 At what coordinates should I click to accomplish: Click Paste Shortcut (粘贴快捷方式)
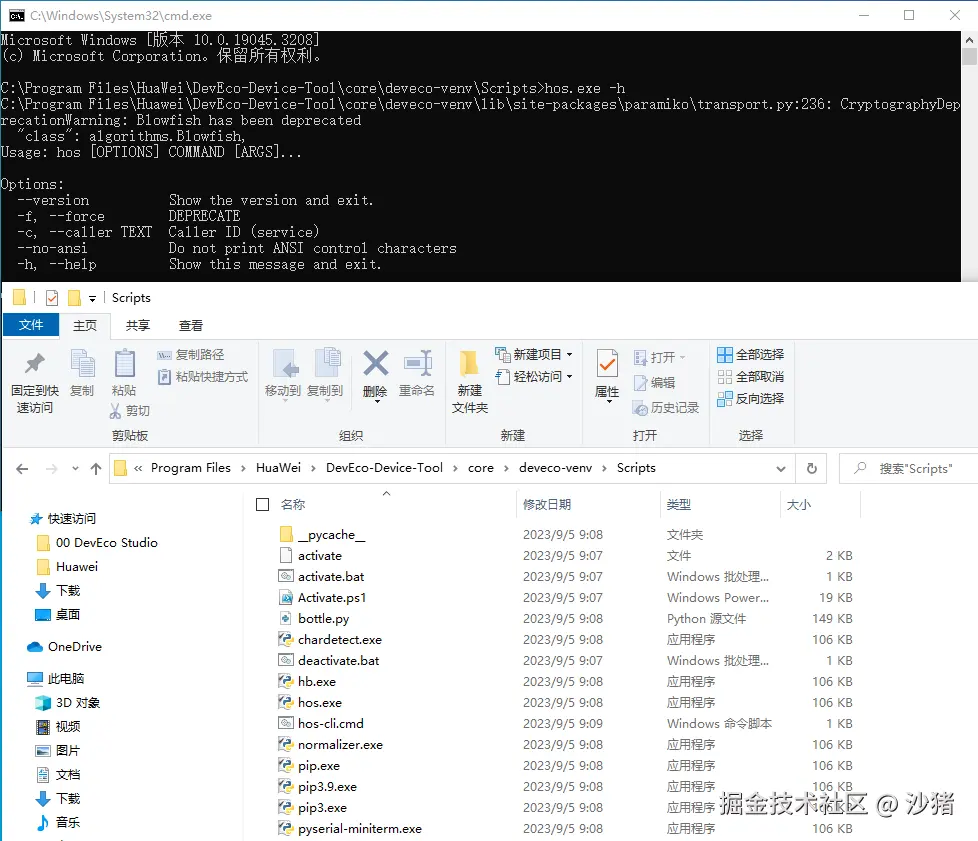(203, 376)
